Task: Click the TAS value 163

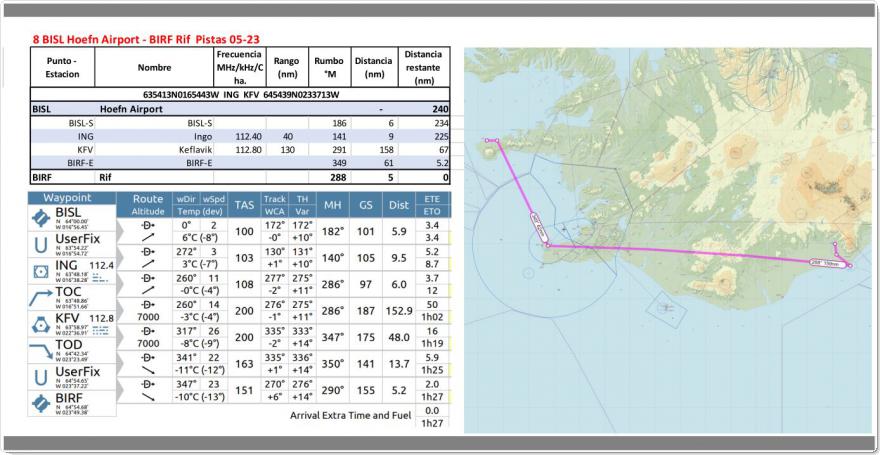Action: 244,364
